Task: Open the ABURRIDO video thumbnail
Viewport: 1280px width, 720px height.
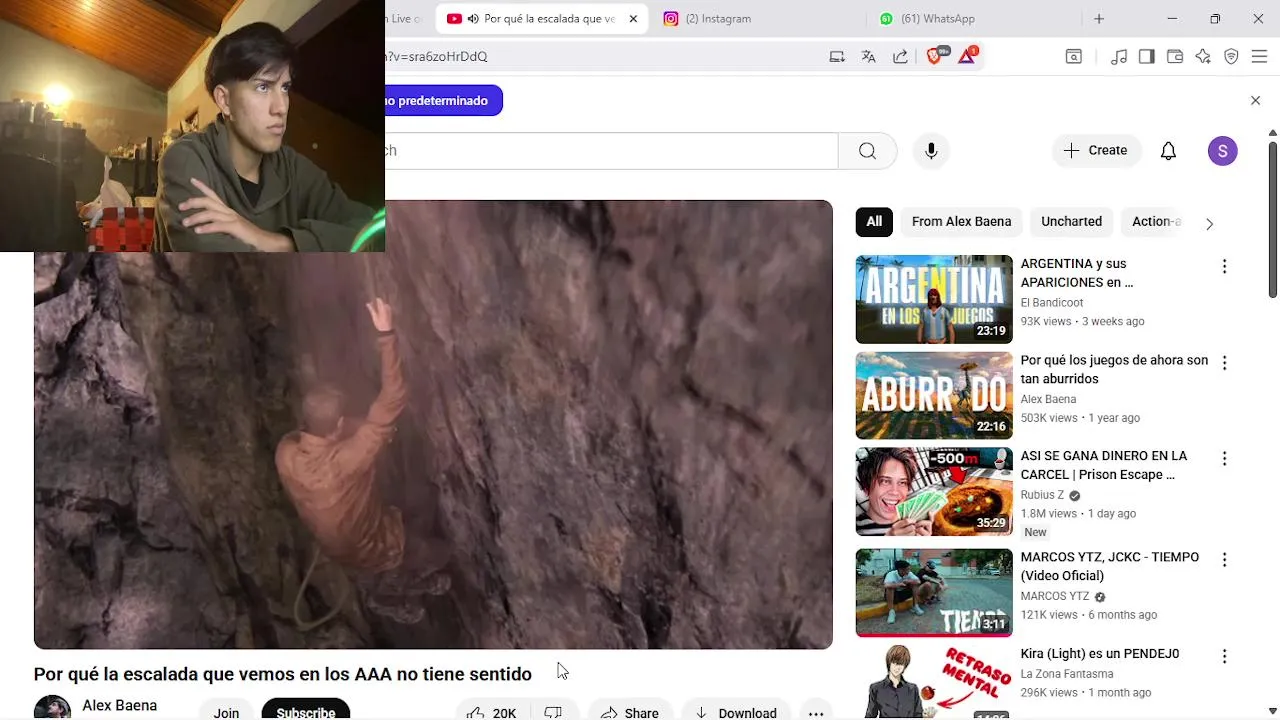Action: 934,395
